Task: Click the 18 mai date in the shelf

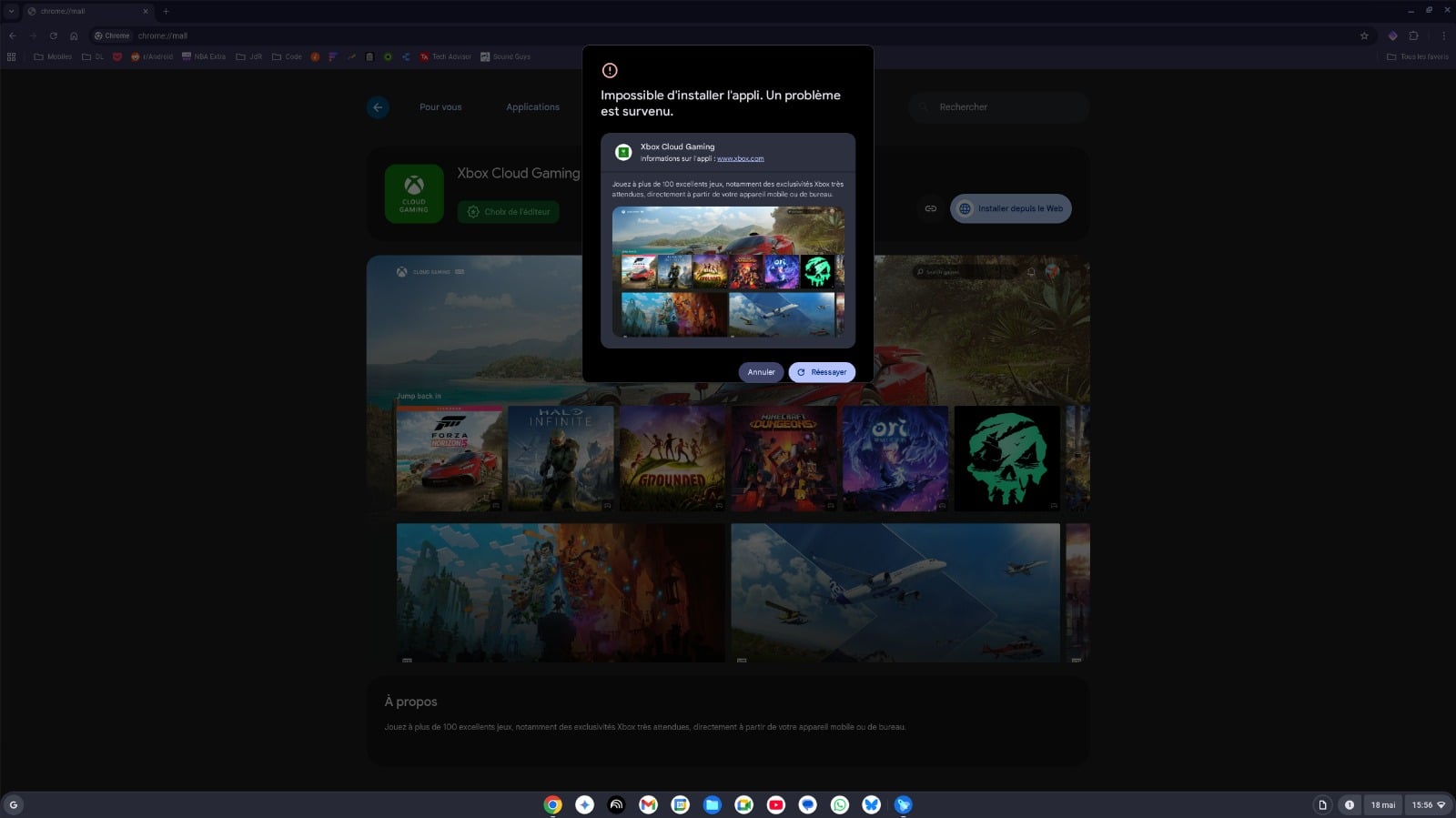Action: (x=1383, y=804)
